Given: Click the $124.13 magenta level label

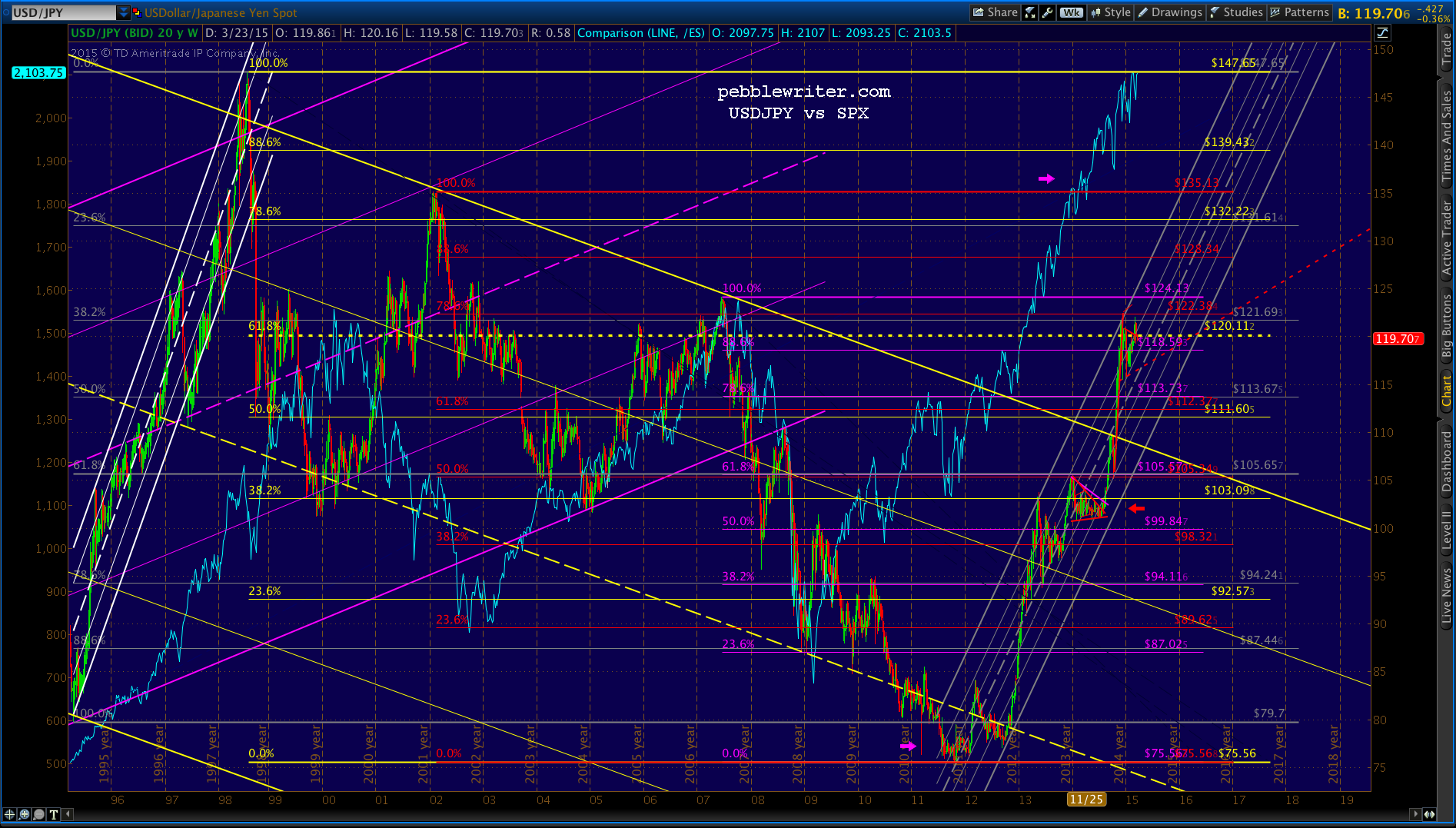Looking at the screenshot, I should tap(1166, 288).
